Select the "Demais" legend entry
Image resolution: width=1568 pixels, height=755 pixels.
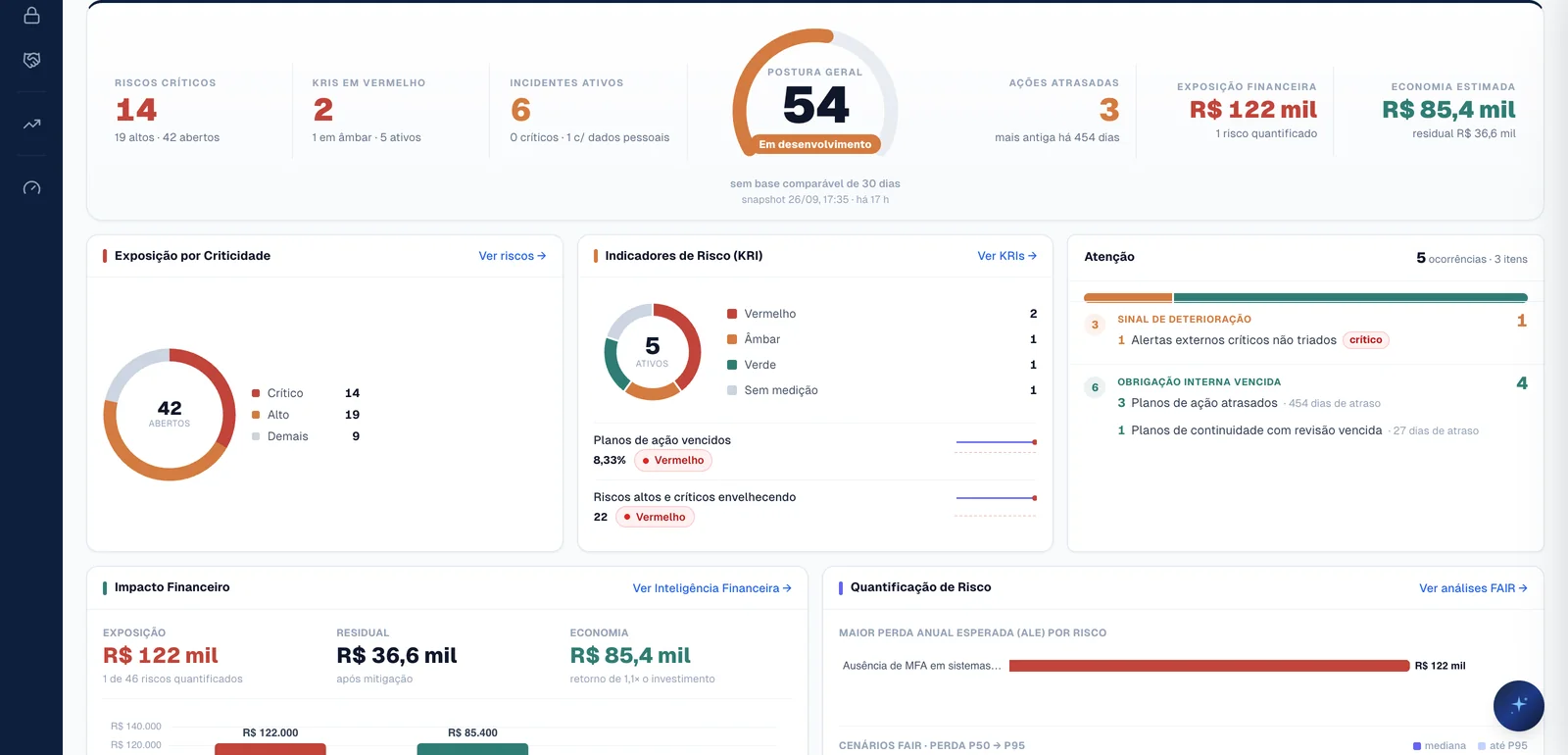pos(306,436)
